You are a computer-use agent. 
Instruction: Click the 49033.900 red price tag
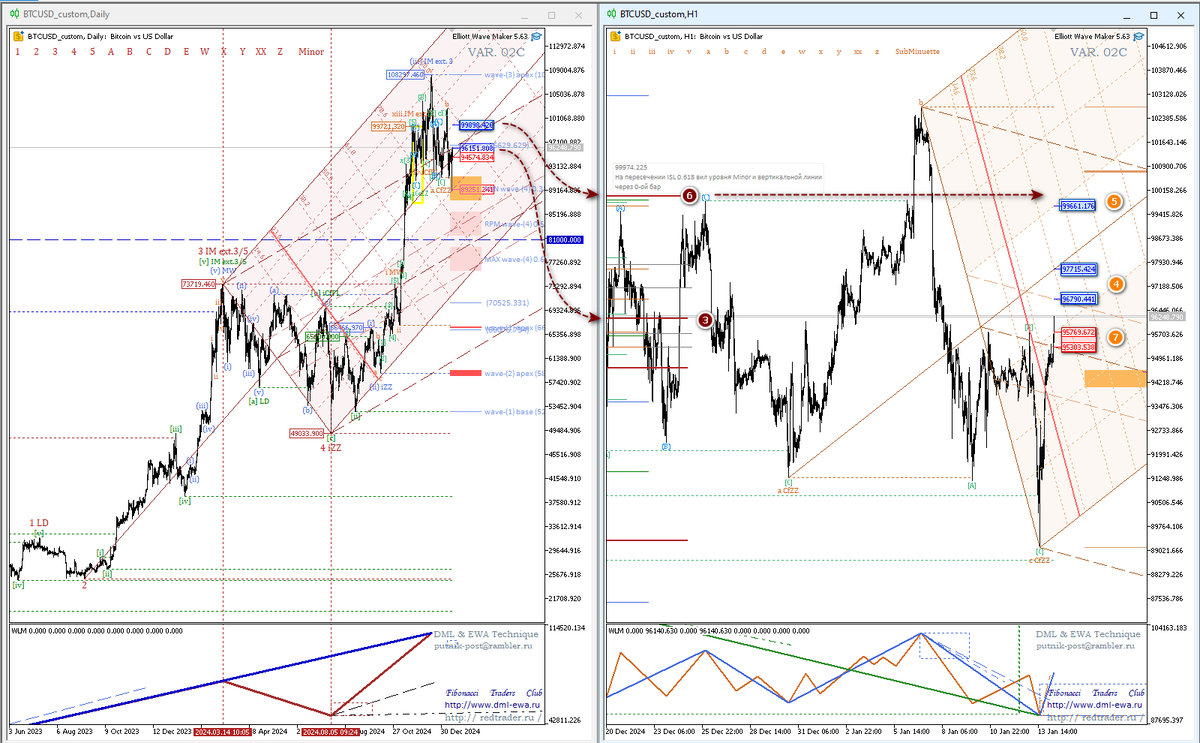click(306, 433)
